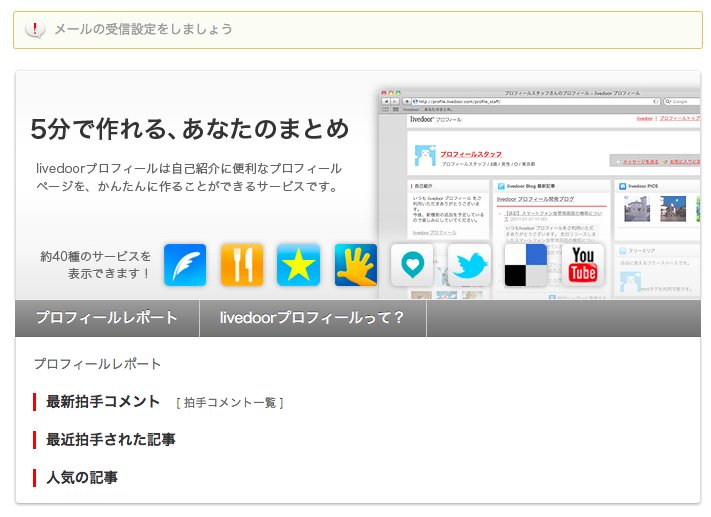The image size is (711, 517).
Task: Click the 5分で作れる、あなたのまとめ headline
Action: [190, 129]
